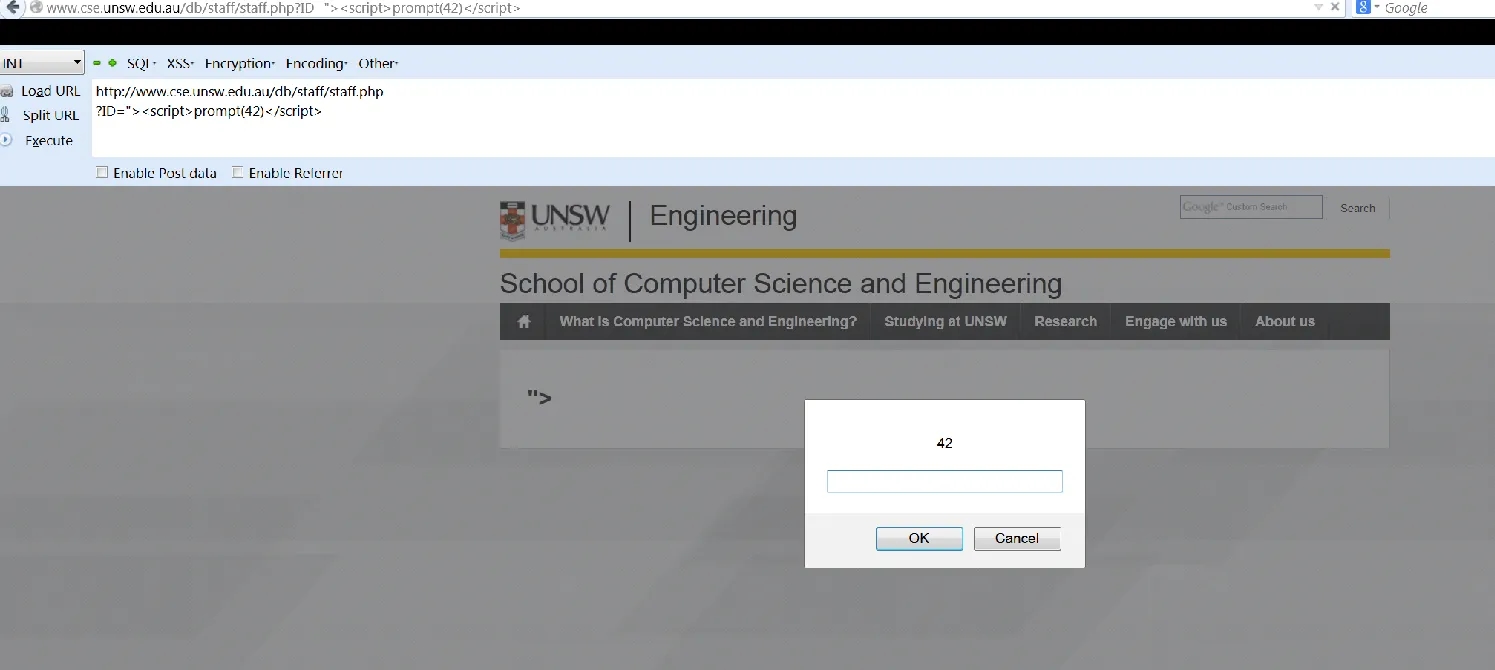Viewport: 1495px width, 670px height.
Task: Click the globe icon in address bar
Action: pyautogui.click(x=36, y=8)
